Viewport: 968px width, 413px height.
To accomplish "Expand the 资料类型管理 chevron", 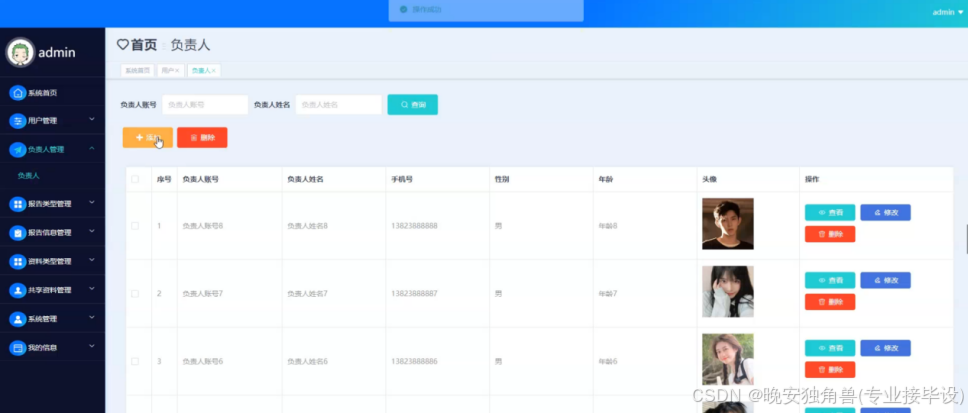I will pyautogui.click(x=91, y=260).
